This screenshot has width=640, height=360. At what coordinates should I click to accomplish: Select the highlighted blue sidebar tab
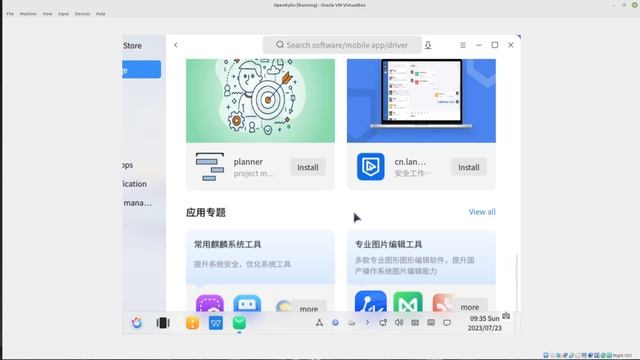[x=142, y=69]
